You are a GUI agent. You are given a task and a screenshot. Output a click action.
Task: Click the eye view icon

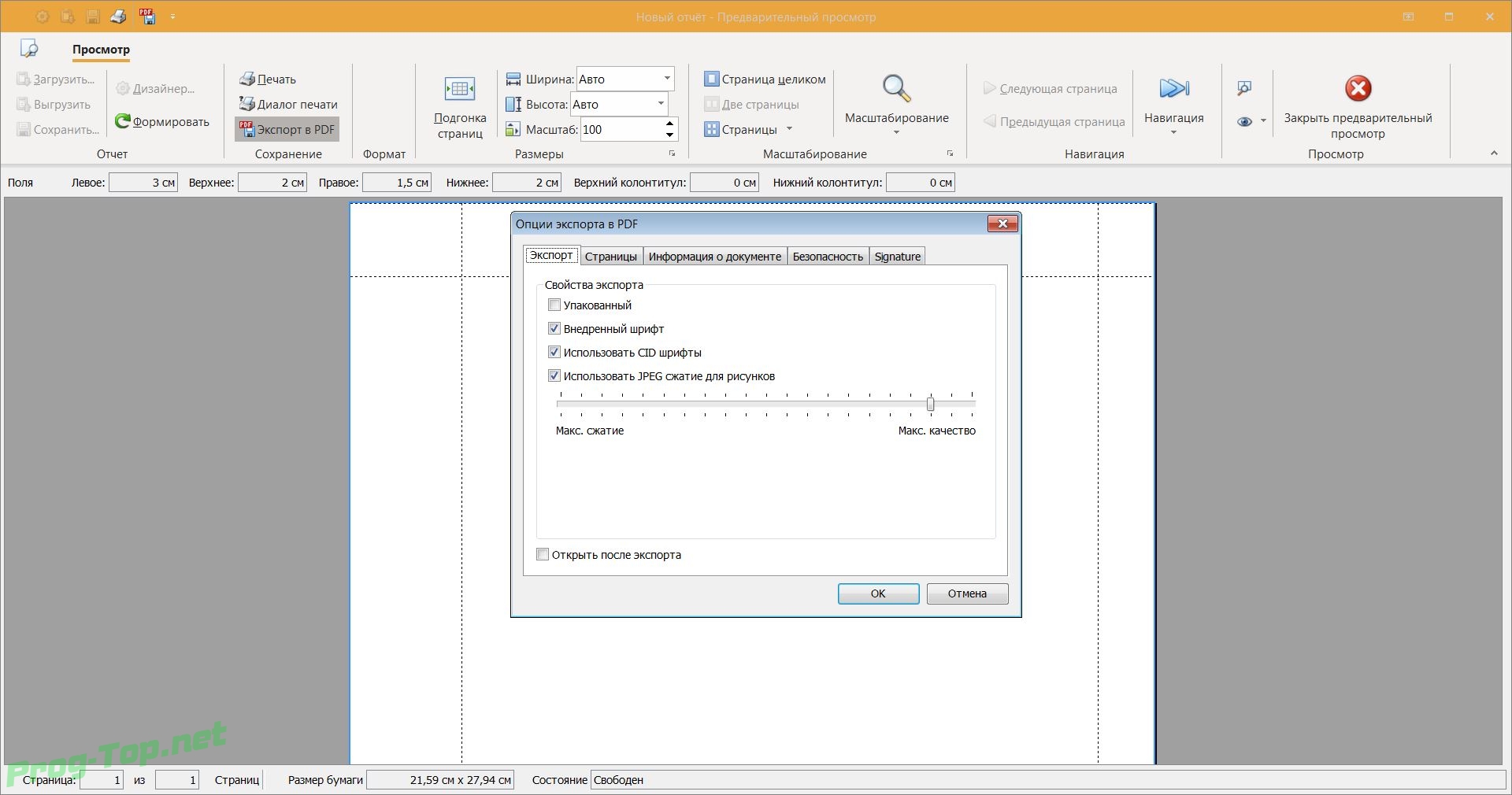click(1244, 122)
